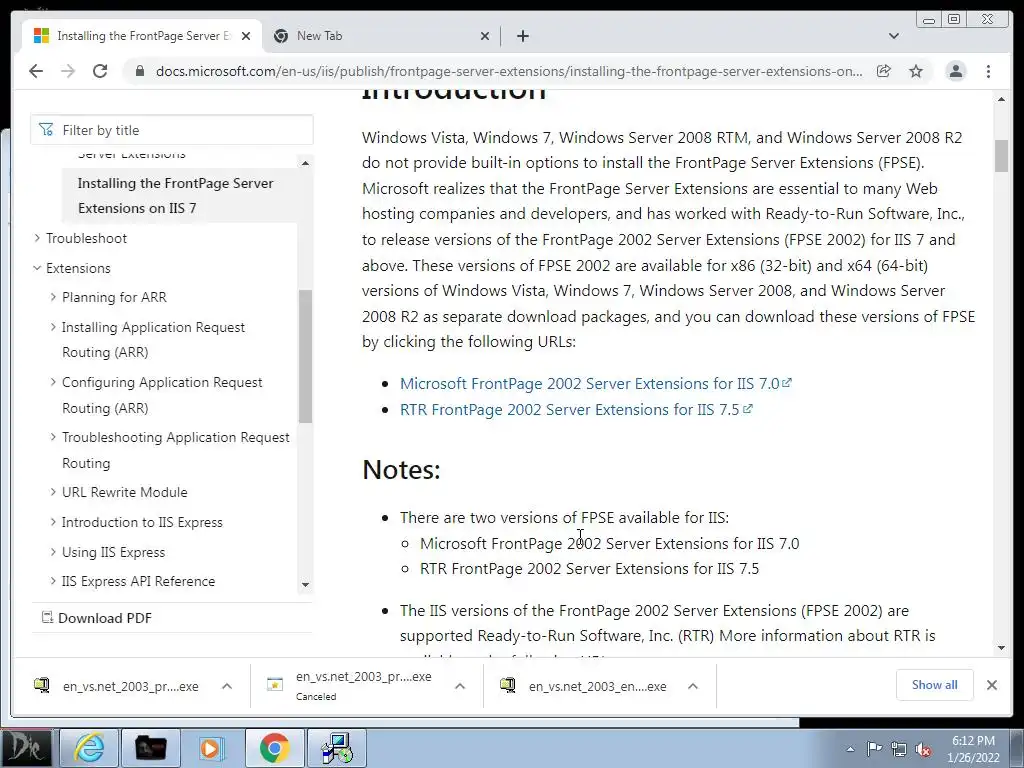Open the network computers taskbar app
Viewport: 1024px width, 768px height.
337,748
